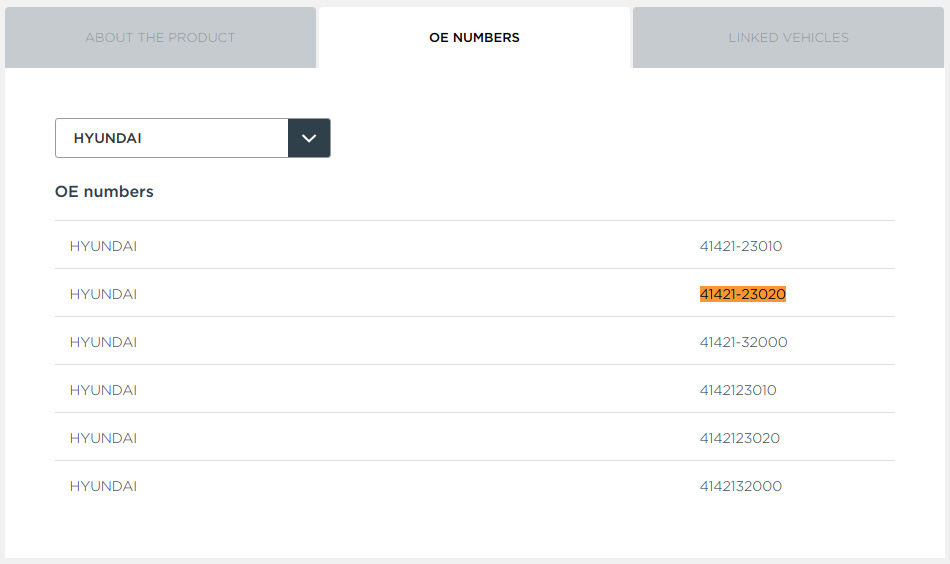Select OE number 4142123020

pyautogui.click(x=740, y=438)
